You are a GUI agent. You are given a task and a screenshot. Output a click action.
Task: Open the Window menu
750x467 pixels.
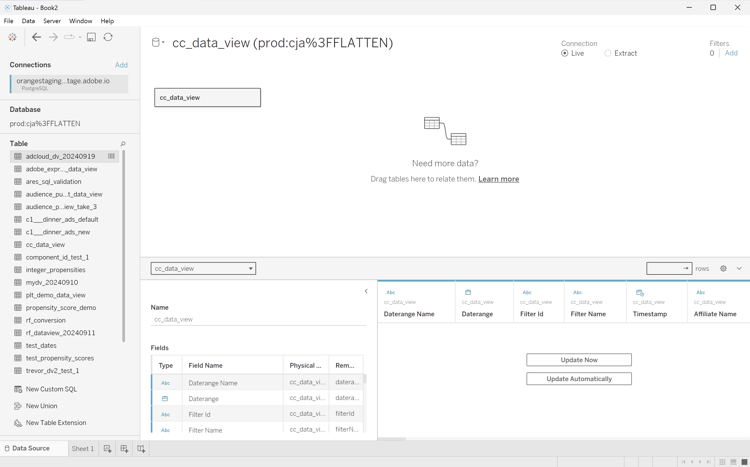pos(80,21)
